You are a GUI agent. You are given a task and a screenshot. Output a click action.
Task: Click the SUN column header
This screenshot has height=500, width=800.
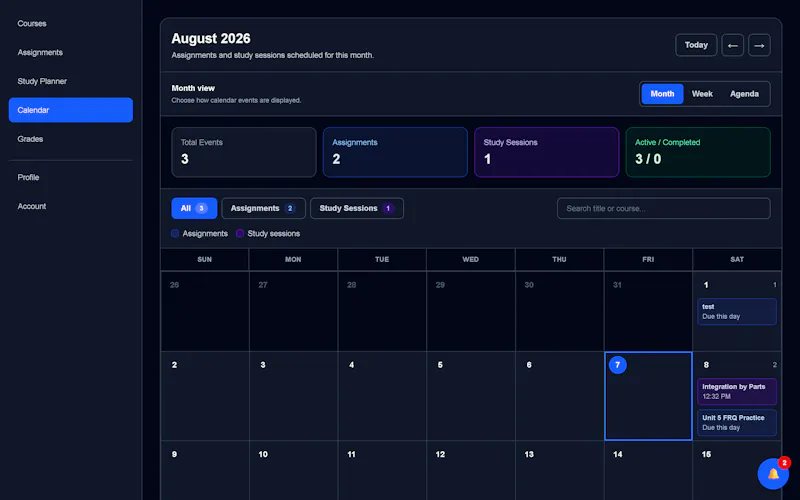[x=205, y=259]
